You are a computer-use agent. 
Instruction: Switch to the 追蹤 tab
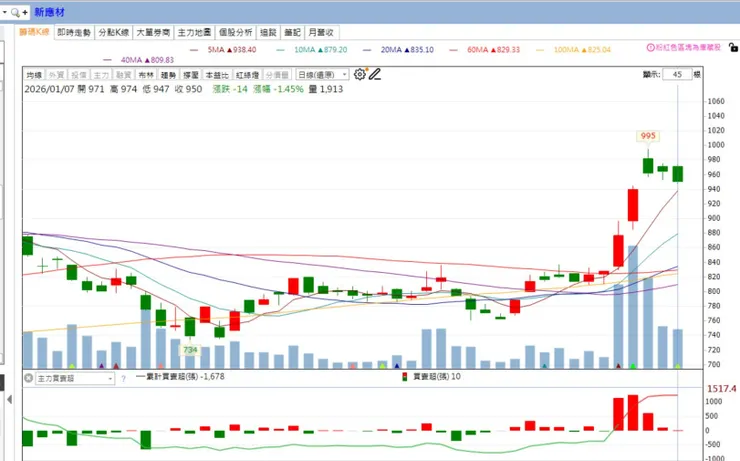click(x=268, y=33)
